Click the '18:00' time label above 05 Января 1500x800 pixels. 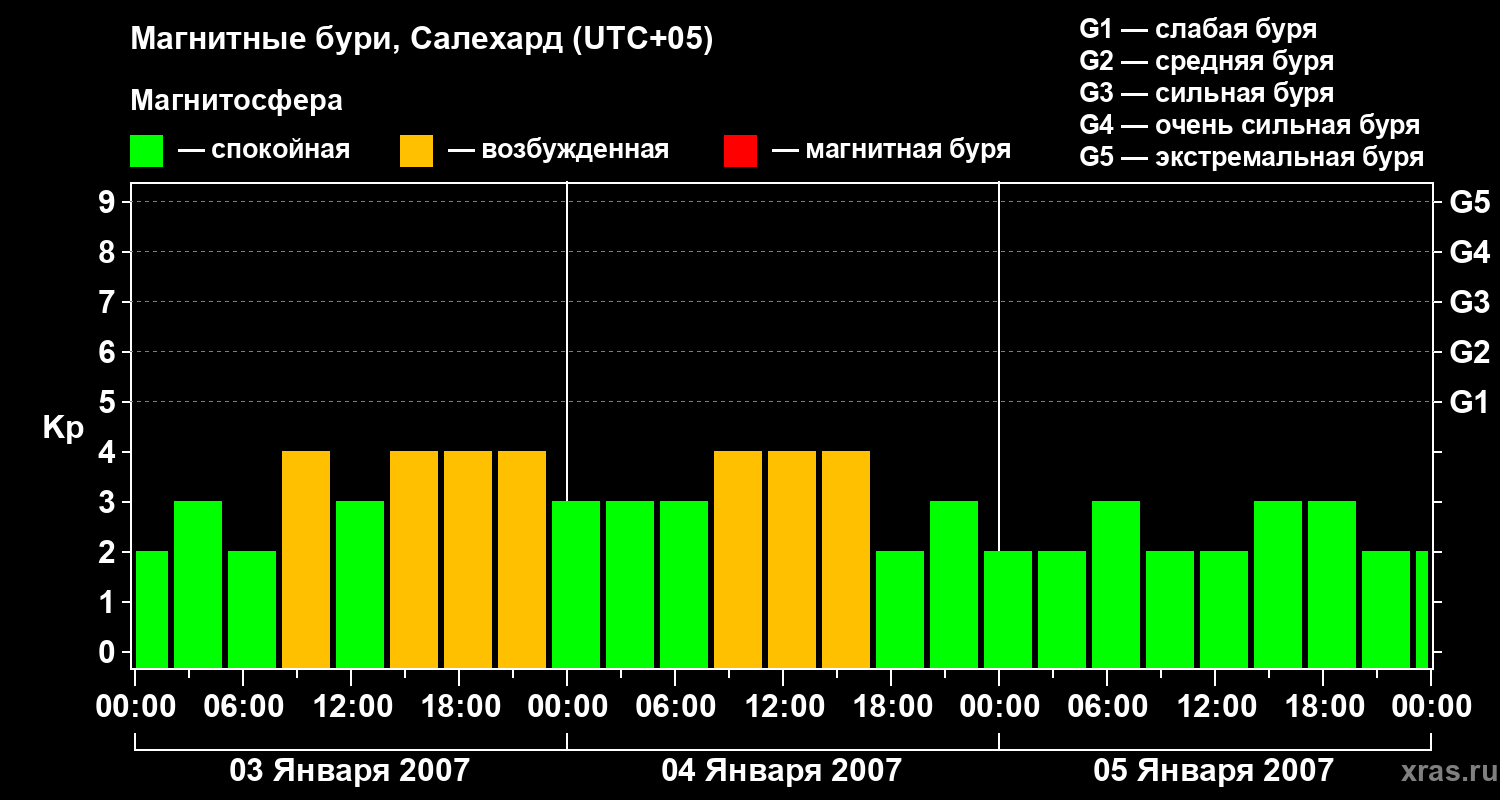coord(1323,707)
